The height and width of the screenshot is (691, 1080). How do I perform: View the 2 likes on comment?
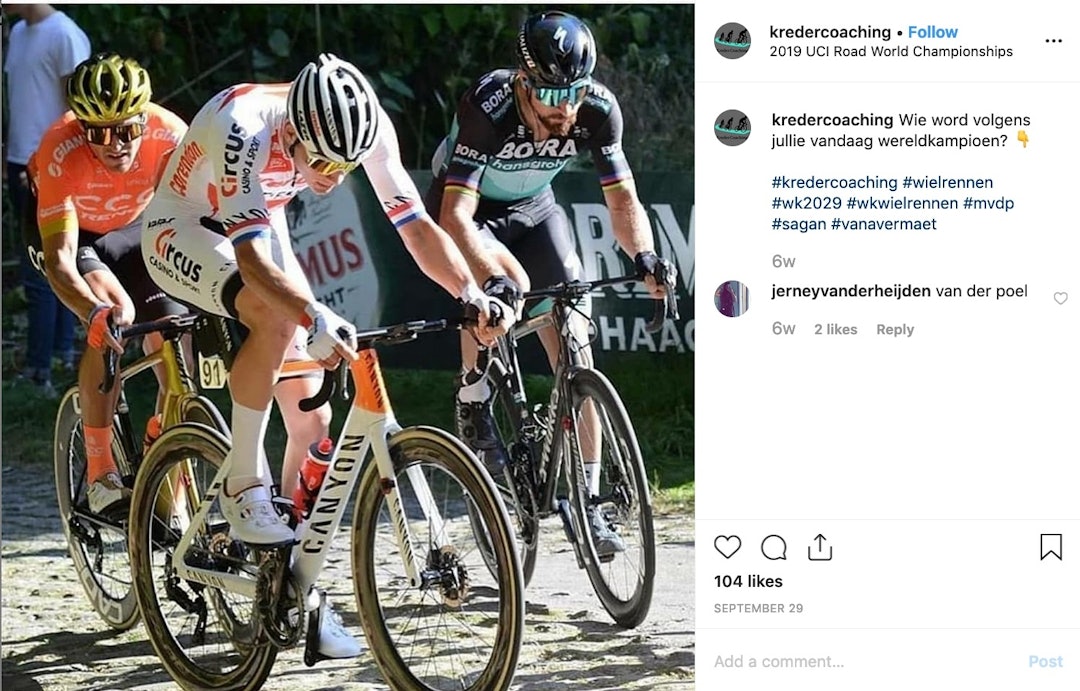pyautogui.click(x=835, y=329)
